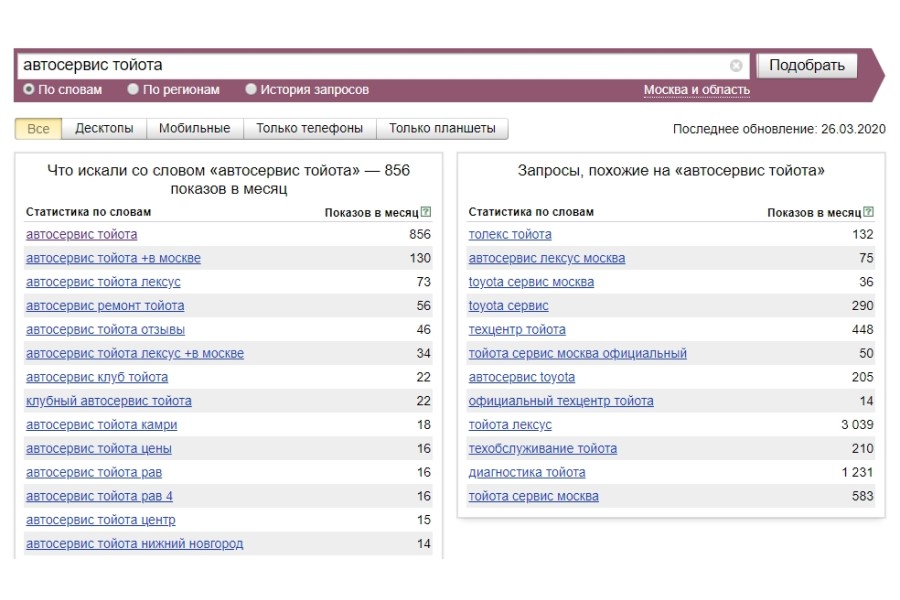Open the 'автосервис тойота отзывы' query link
The image size is (900, 600).
pos(105,330)
